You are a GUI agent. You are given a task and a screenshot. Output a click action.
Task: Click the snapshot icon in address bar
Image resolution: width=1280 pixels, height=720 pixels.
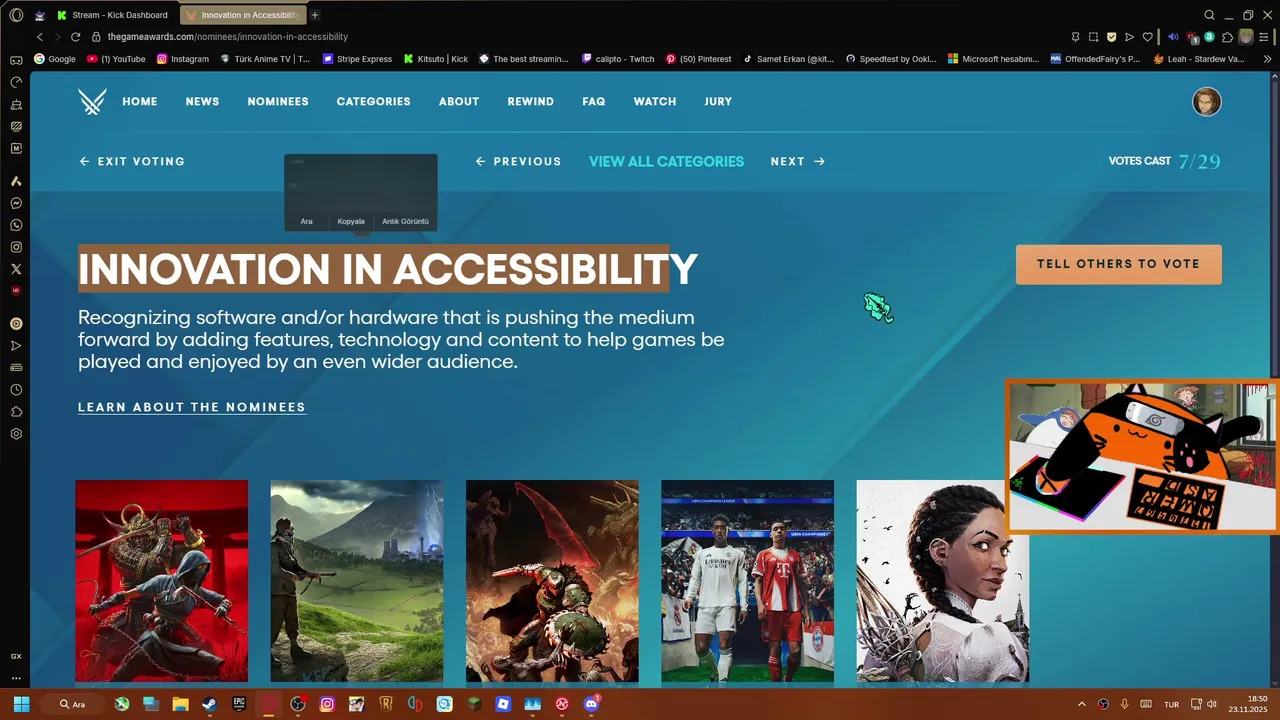pyautogui.click(x=1093, y=37)
